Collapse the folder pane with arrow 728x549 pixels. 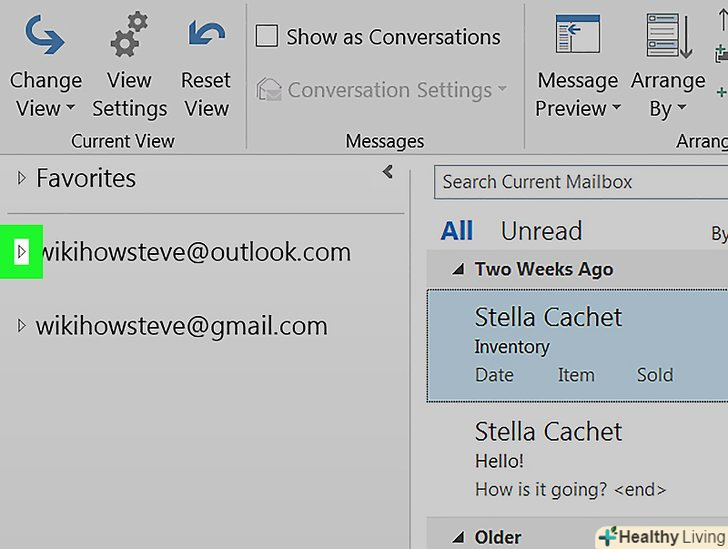(388, 172)
